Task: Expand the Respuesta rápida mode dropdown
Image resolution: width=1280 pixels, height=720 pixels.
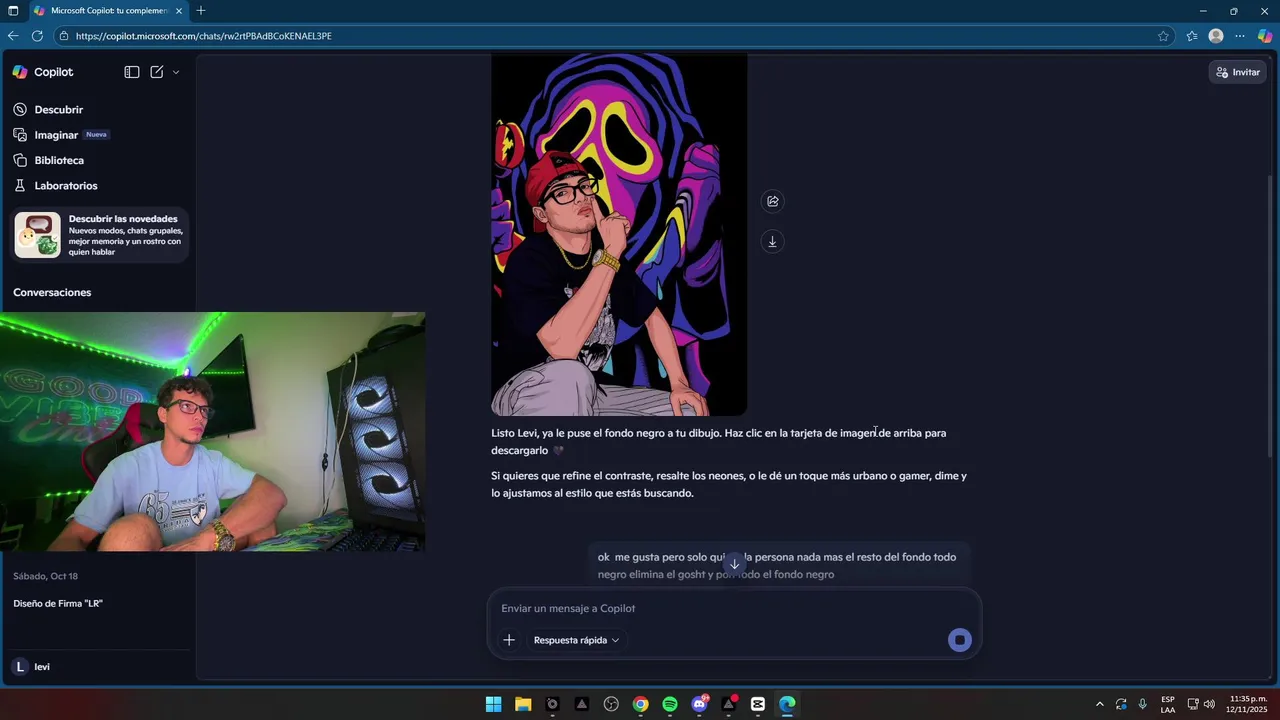Action: click(x=576, y=640)
